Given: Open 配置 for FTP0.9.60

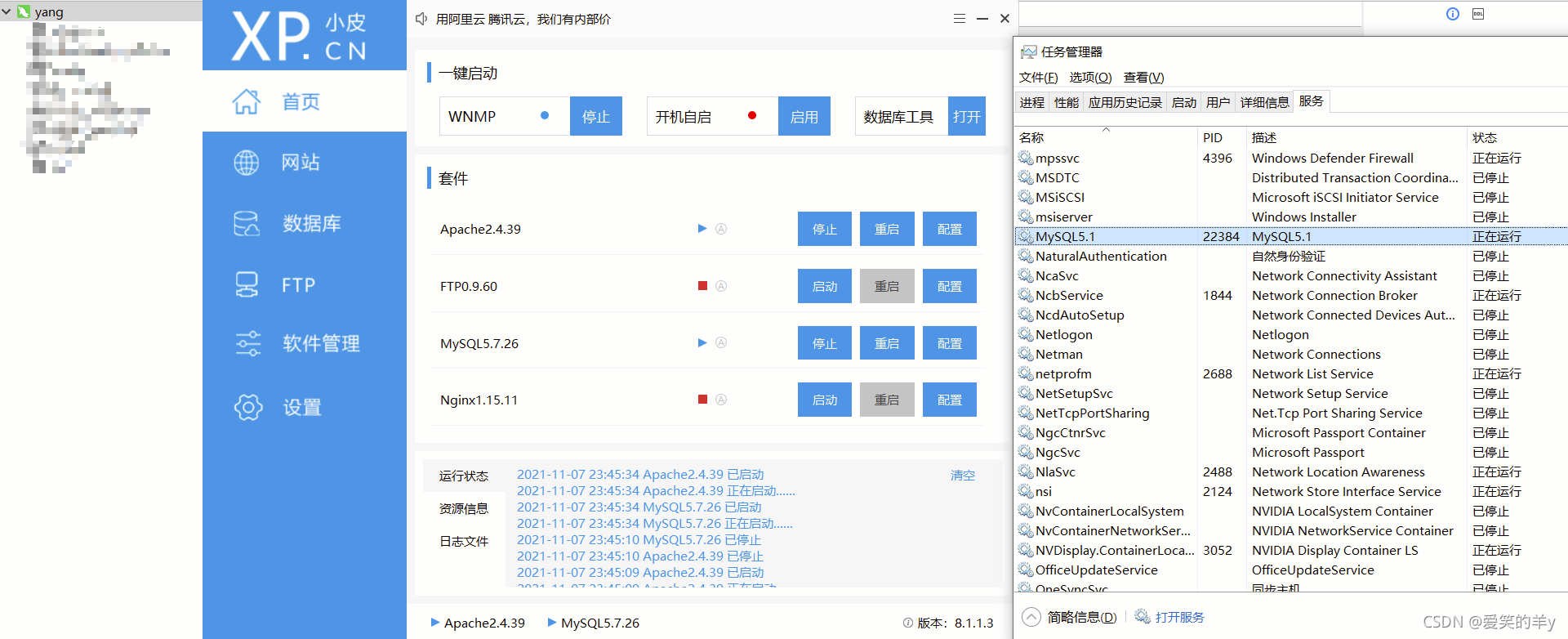Looking at the screenshot, I should 950,286.
